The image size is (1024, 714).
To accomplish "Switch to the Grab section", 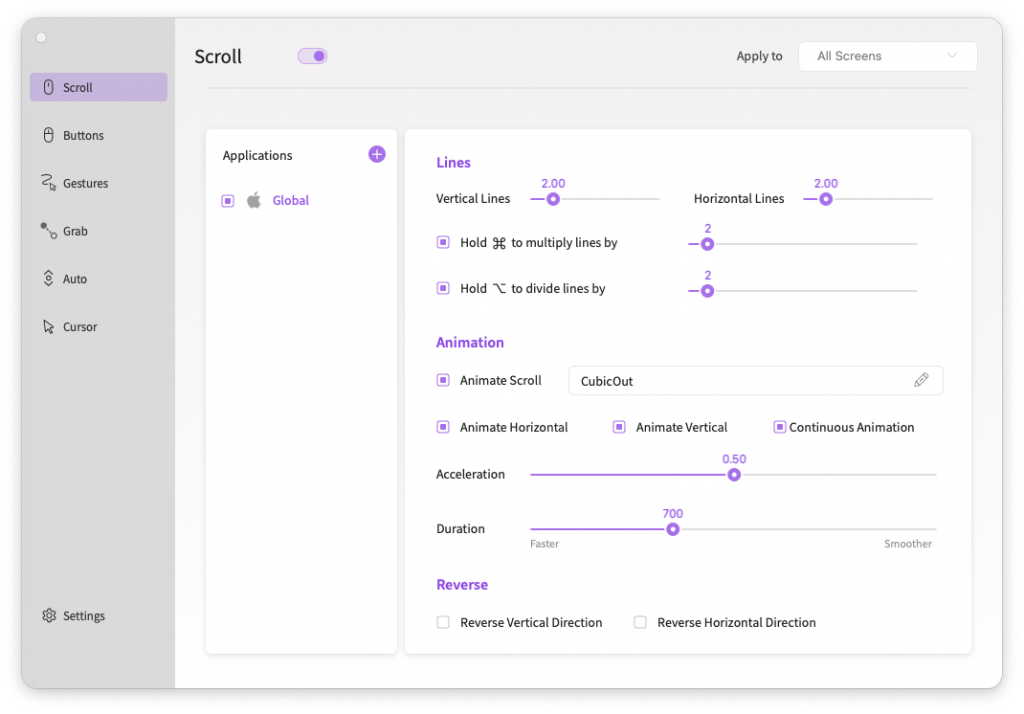I will (99, 231).
